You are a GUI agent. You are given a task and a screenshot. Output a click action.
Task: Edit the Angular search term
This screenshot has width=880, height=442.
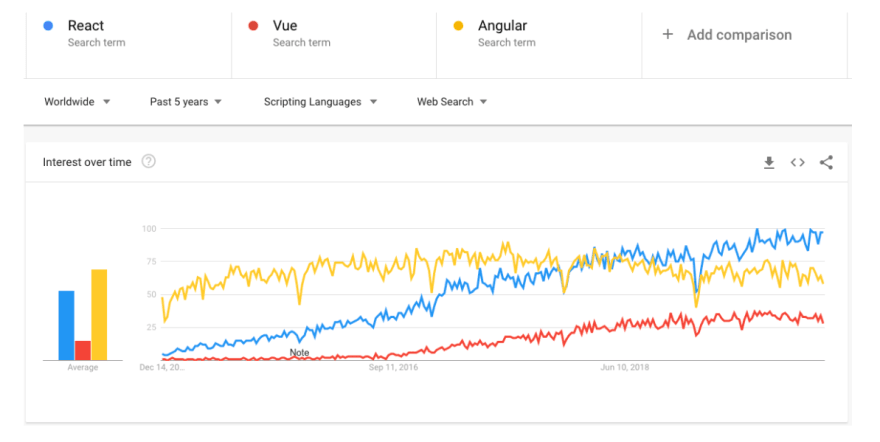539,45
